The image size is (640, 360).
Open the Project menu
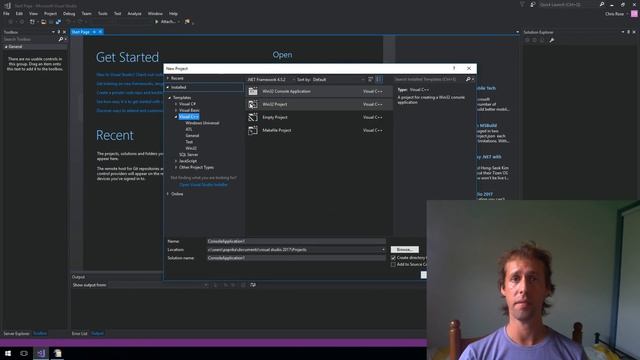tap(50, 13)
